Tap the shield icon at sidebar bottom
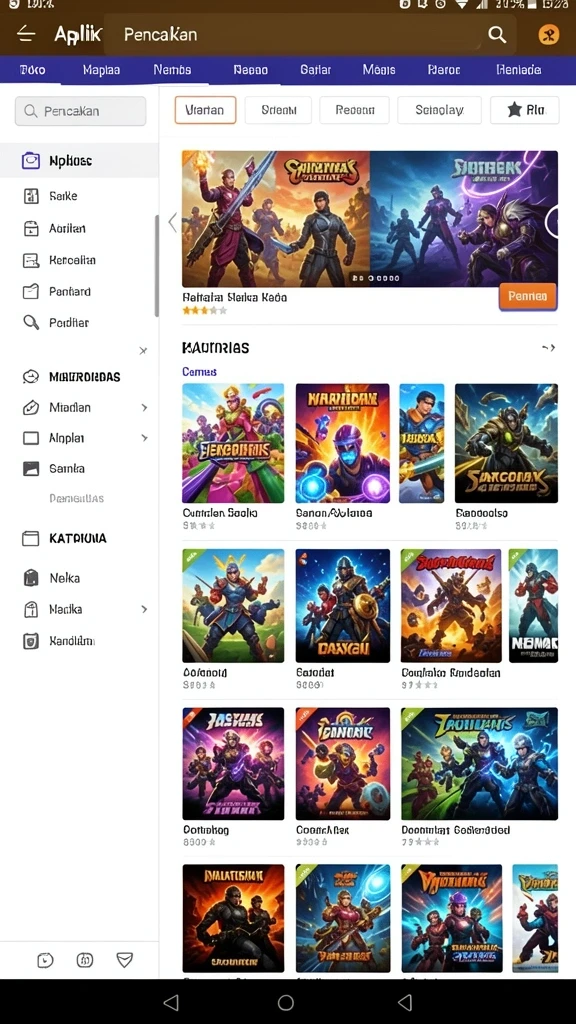Viewport: 576px width, 1024px height. coord(124,959)
